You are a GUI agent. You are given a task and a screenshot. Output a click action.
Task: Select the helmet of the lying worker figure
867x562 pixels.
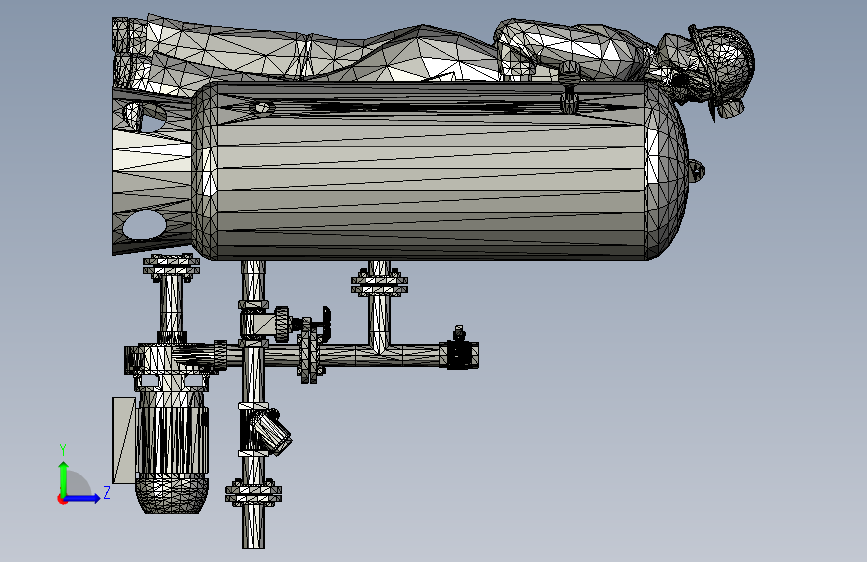(x=724, y=61)
